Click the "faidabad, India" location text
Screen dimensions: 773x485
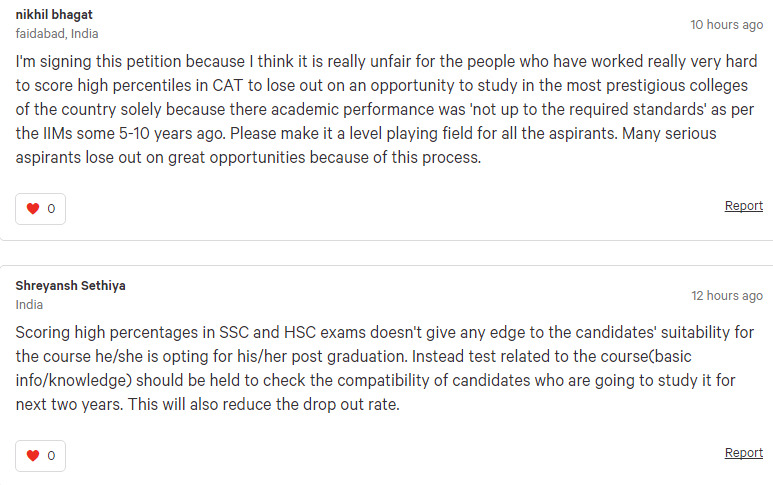click(57, 34)
